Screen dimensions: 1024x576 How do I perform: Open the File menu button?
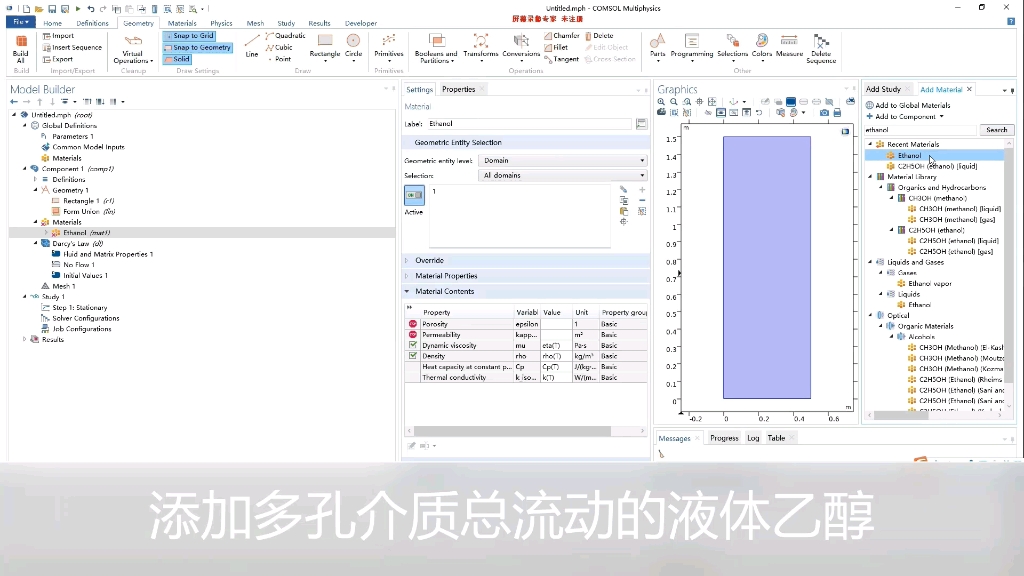tap(21, 22)
